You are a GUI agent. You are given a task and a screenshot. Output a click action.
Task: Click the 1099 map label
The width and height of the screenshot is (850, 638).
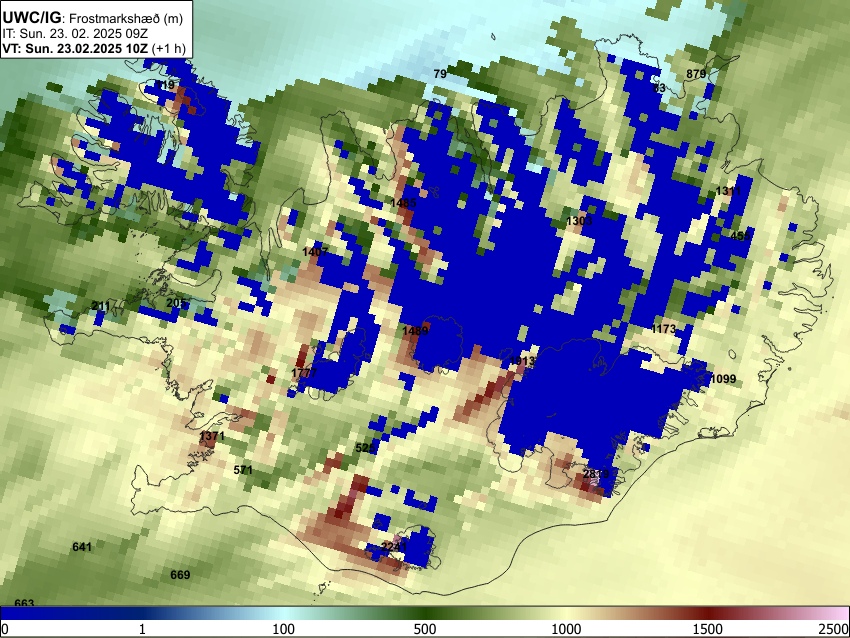pyautogui.click(x=723, y=378)
